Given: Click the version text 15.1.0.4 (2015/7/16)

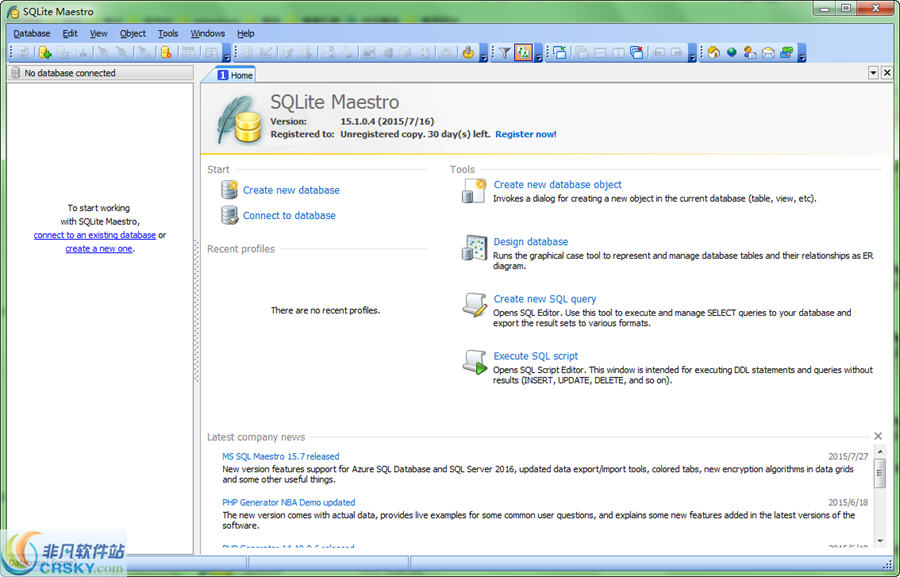Looking at the screenshot, I should coord(387,122).
